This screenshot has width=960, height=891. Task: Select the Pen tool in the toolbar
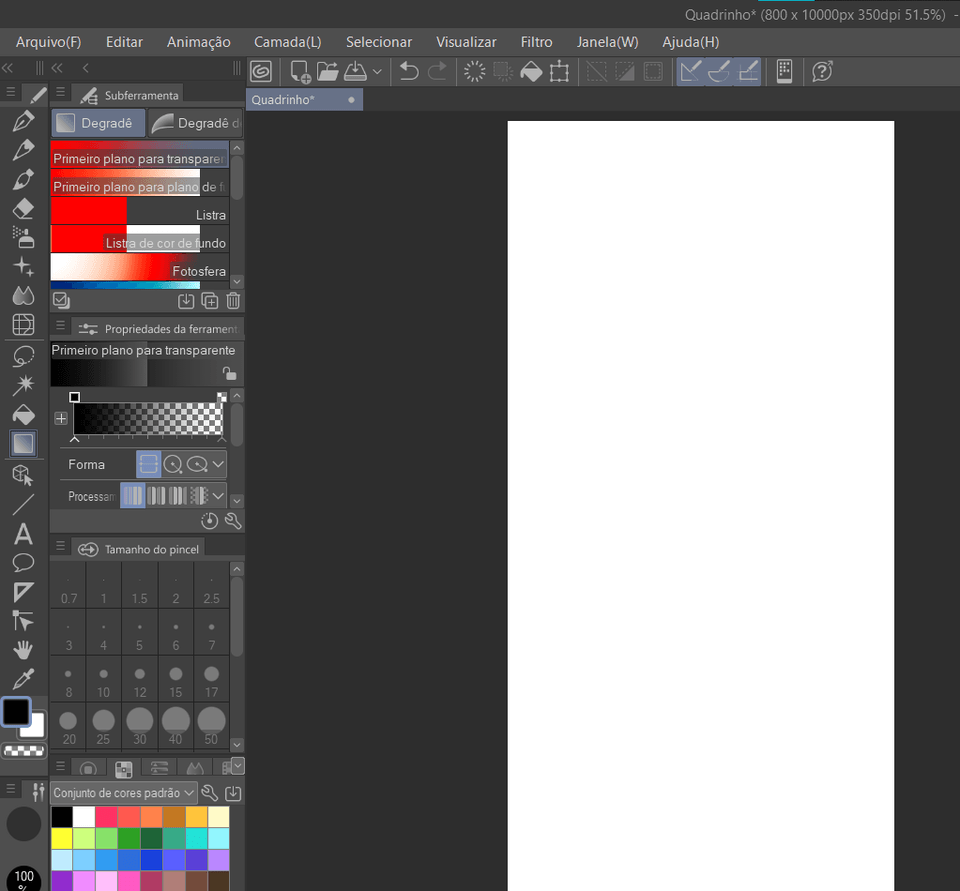tap(23, 121)
